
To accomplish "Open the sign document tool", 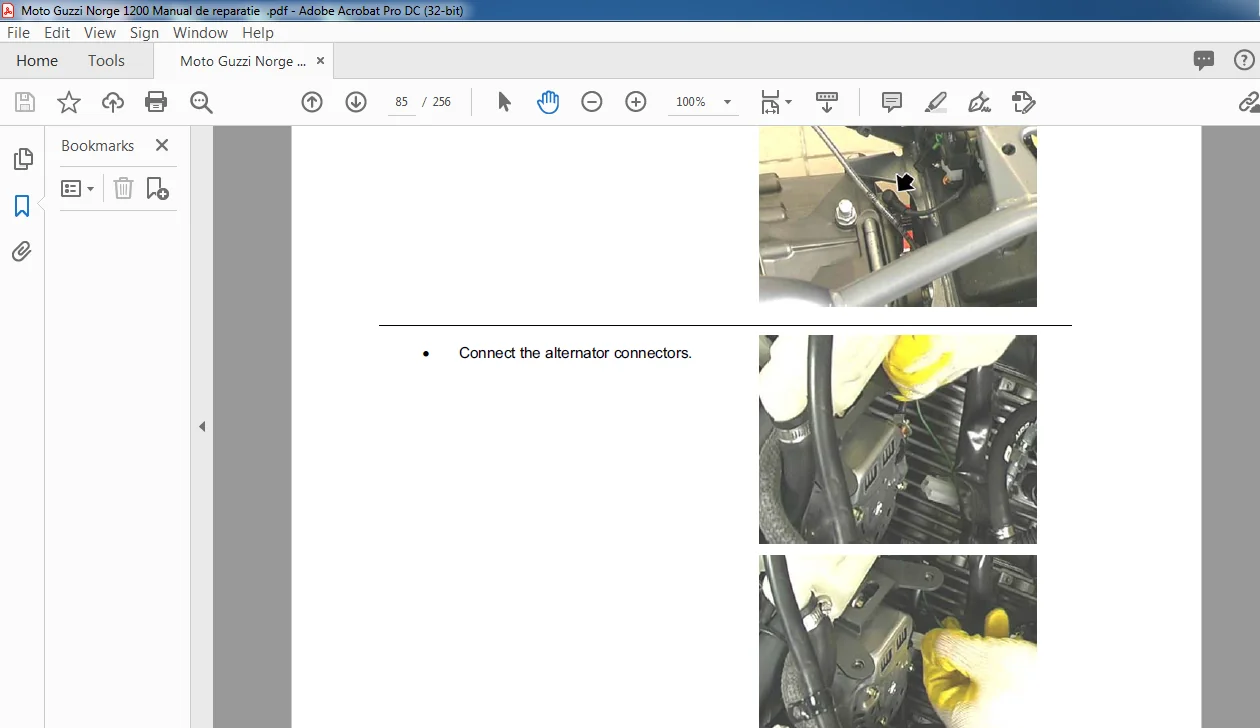I will pos(980,102).
